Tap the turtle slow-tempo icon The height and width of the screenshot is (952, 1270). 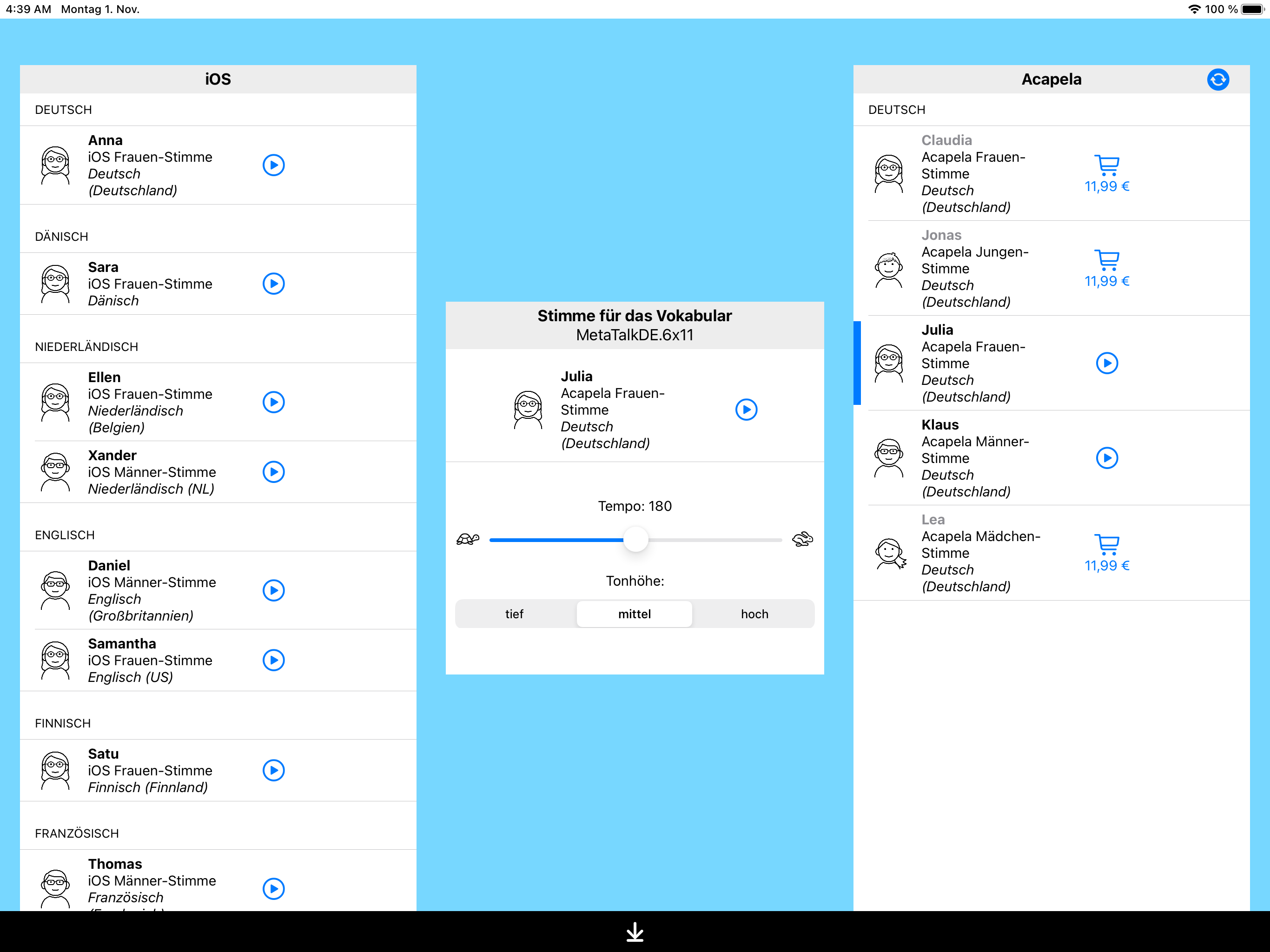click(468, 539)
